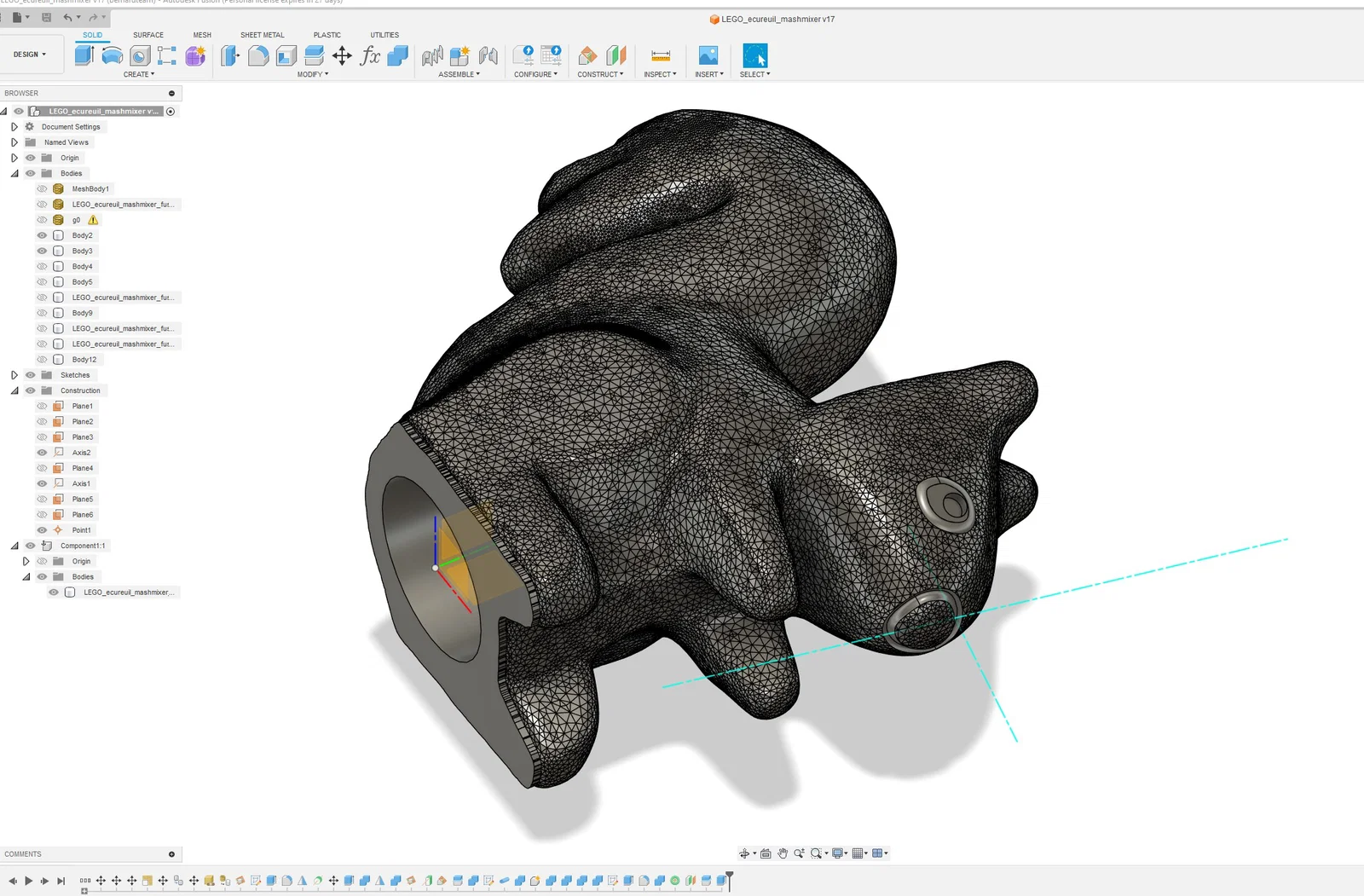Switch to the UTILITIES tab
This screenshot has height=896, width=1364.
[x=384, y=35]
